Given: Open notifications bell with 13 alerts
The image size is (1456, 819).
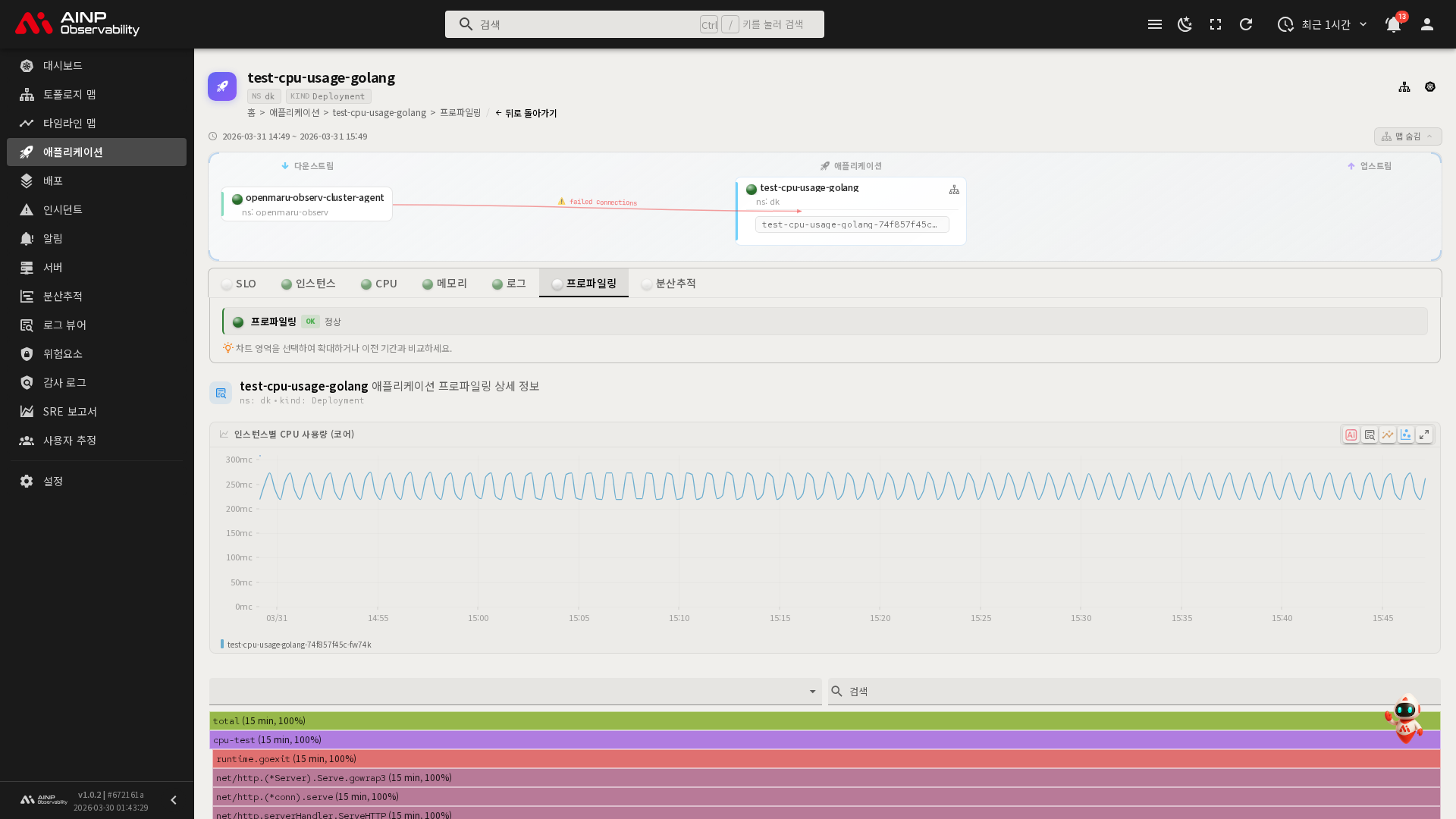Looking at the screenshot, I should 1393,24.
